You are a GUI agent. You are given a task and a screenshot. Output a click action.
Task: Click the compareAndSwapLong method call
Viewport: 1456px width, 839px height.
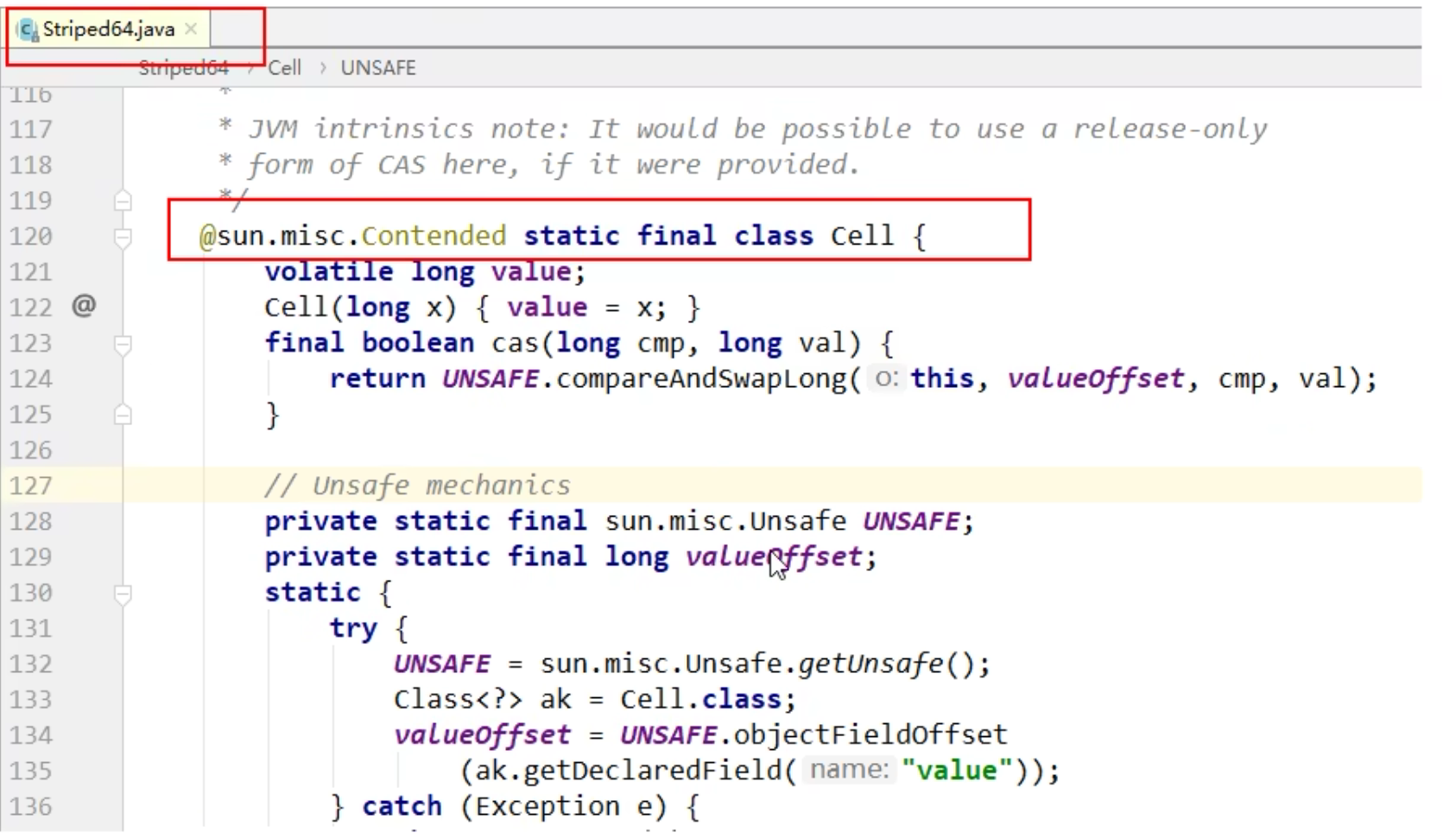coord(701,378)
